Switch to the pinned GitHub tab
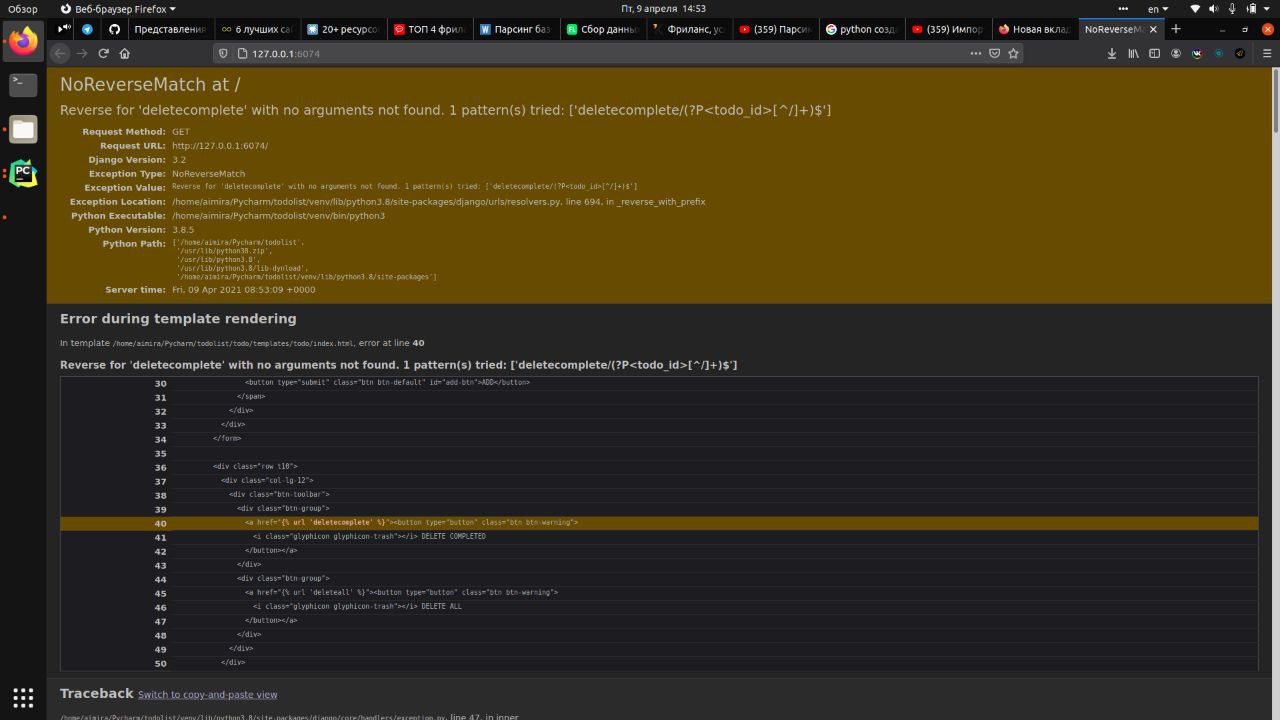1280x720 pixels. coord(114,29)
